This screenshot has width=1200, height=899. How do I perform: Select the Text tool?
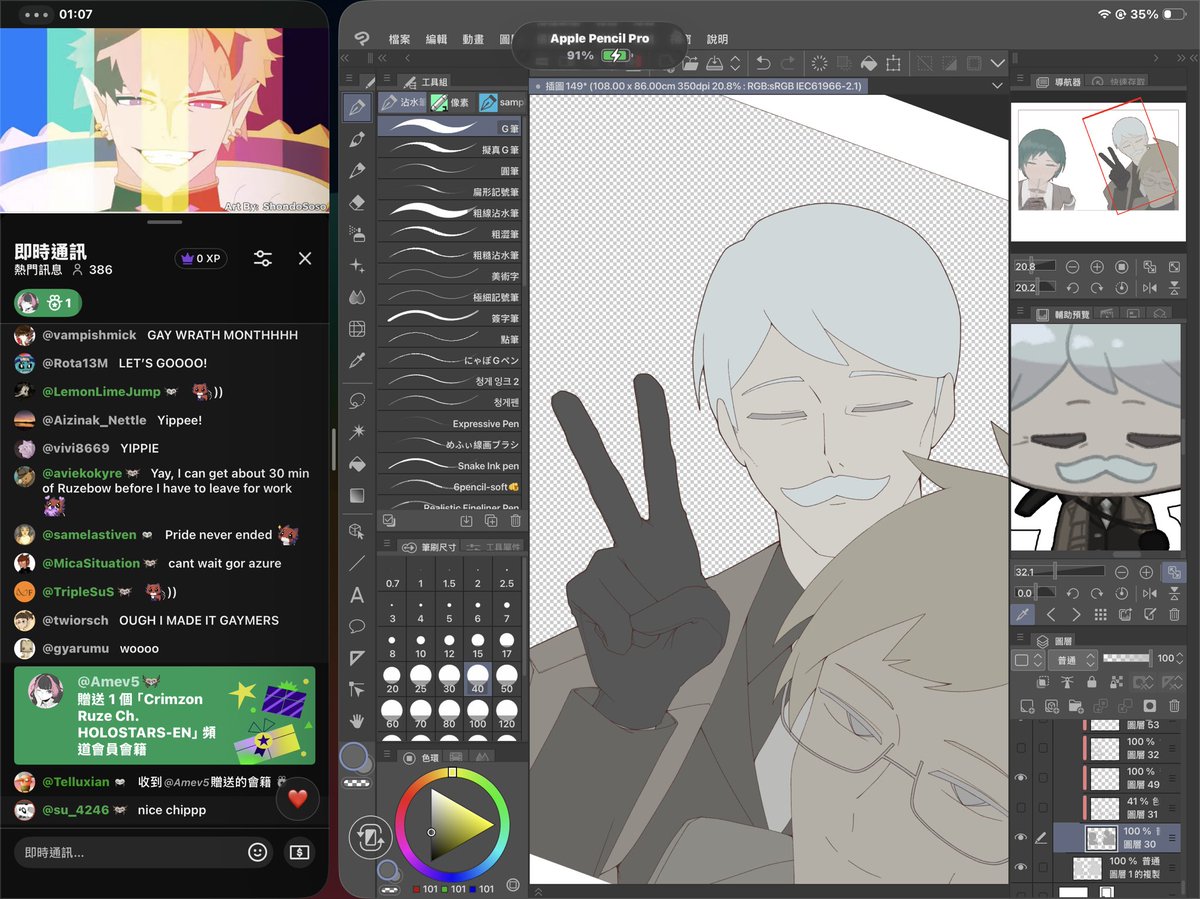pyautogui.click(x=357, y=595)
